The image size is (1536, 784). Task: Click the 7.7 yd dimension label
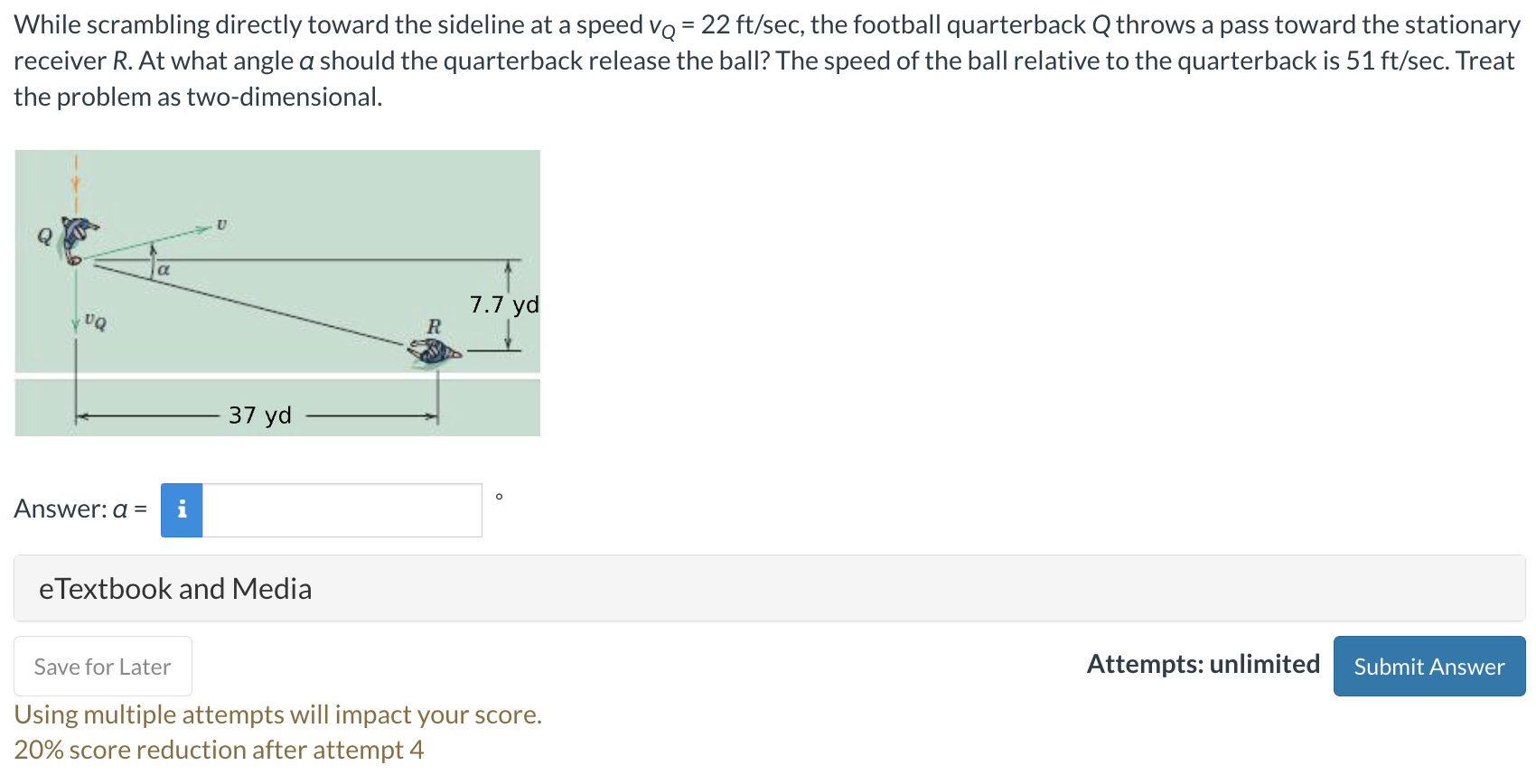click(x=502, y=304)
